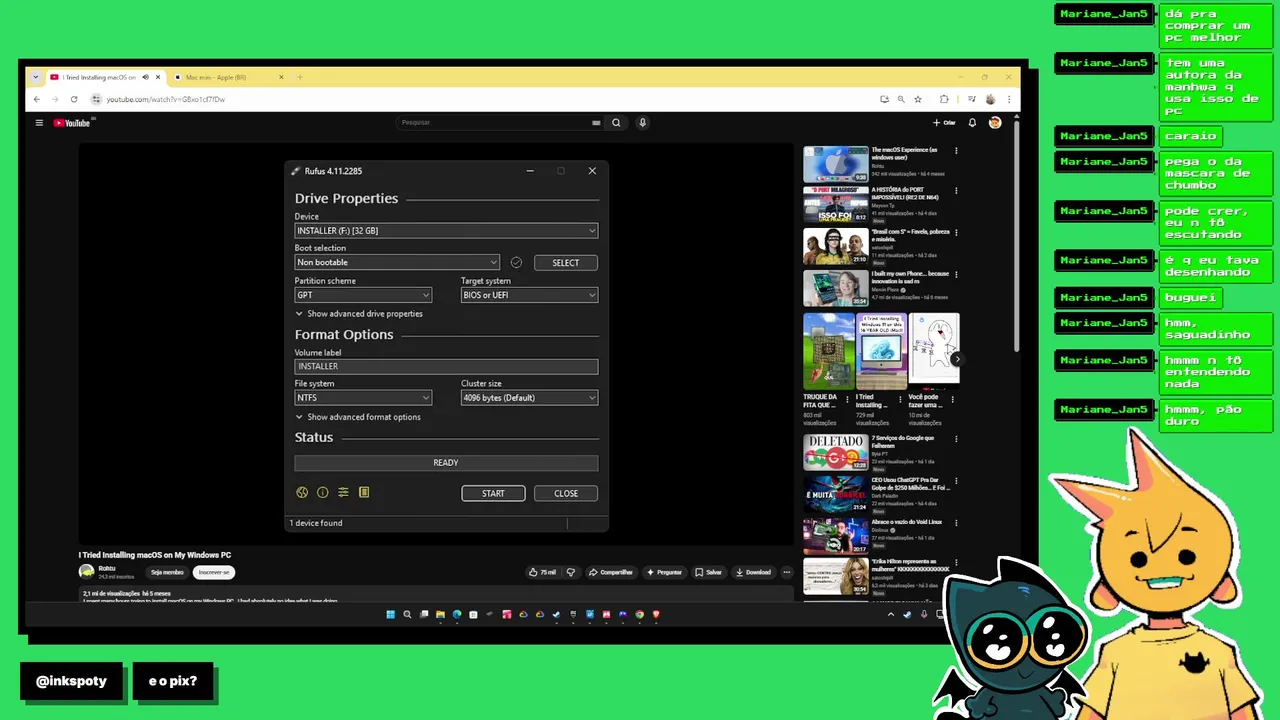1280x720 pixels.
Task: Click the CLOSE button in Rufus
Action: point(566,493)
